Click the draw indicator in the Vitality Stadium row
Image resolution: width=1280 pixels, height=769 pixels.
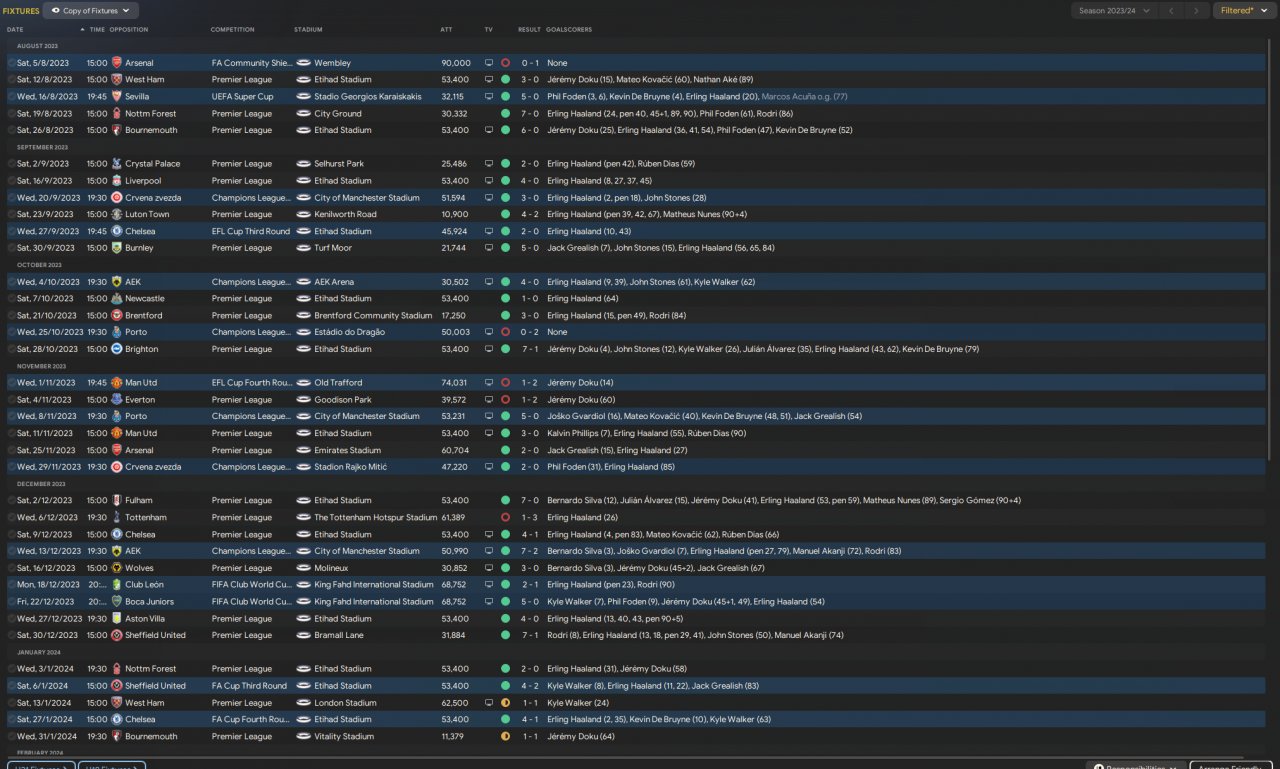(x=505, y=737)
